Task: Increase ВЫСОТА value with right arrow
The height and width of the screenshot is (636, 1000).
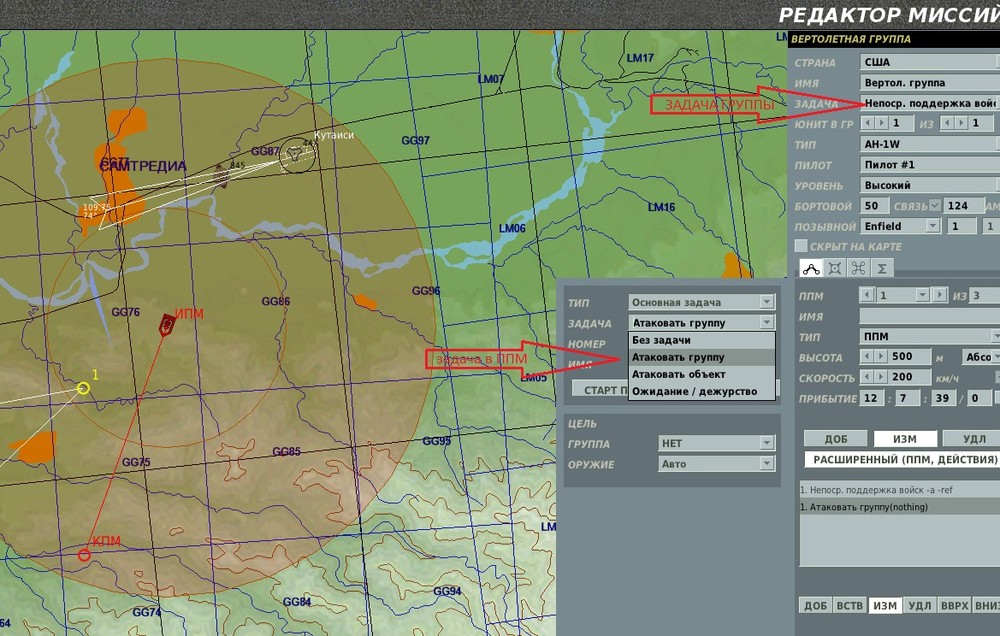Action: pyautogui.click(x=880, y=357)
